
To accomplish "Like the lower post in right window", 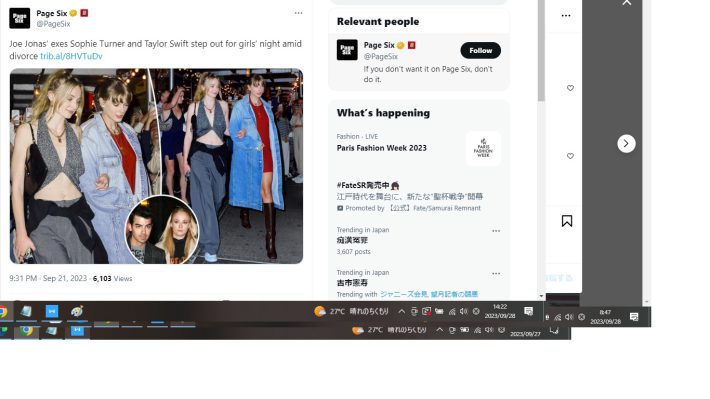I will tap(570, 156).
